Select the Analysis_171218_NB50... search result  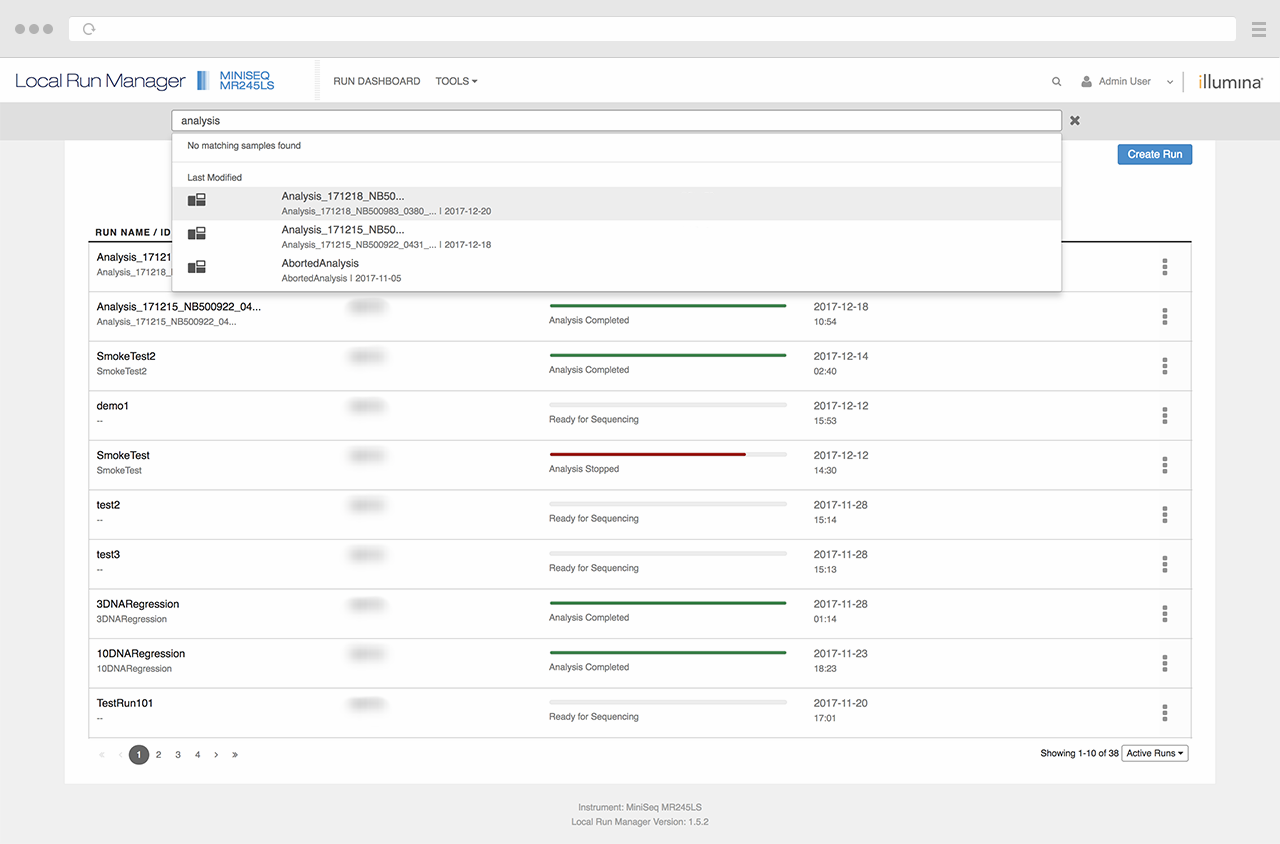coord(616,203)
